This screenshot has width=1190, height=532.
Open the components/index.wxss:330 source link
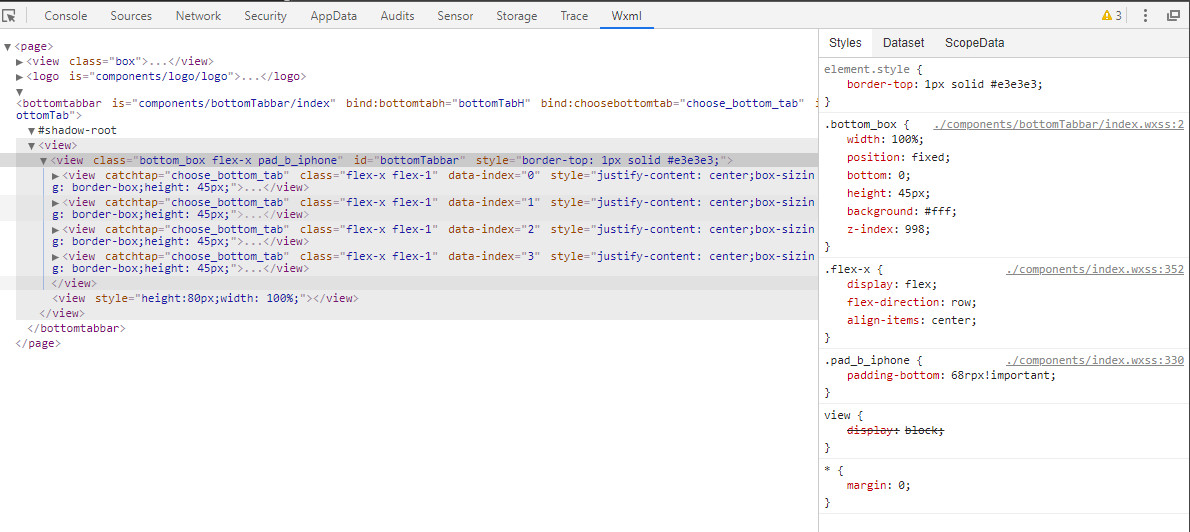tap(1094, 361)
